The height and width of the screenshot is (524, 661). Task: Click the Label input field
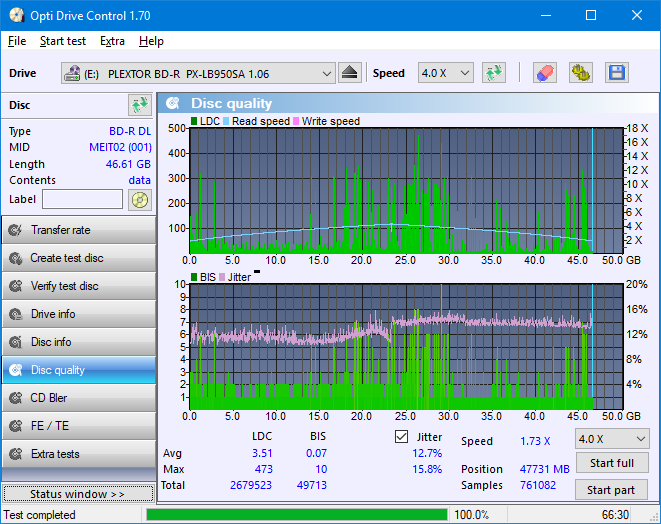coord(83,199)
